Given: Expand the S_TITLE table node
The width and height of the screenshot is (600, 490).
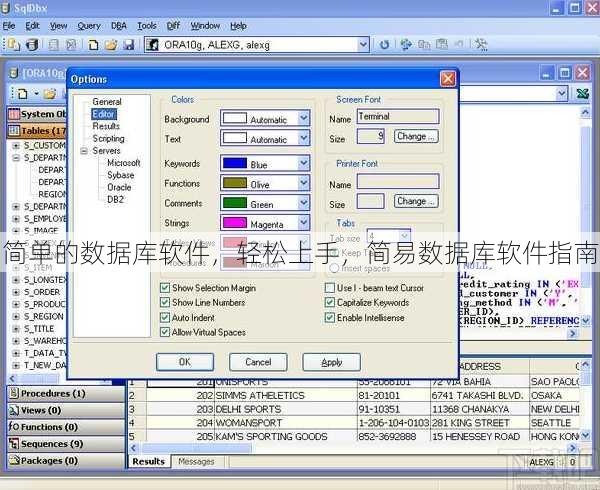Looking at the screenshot, I should coord(16,329).
